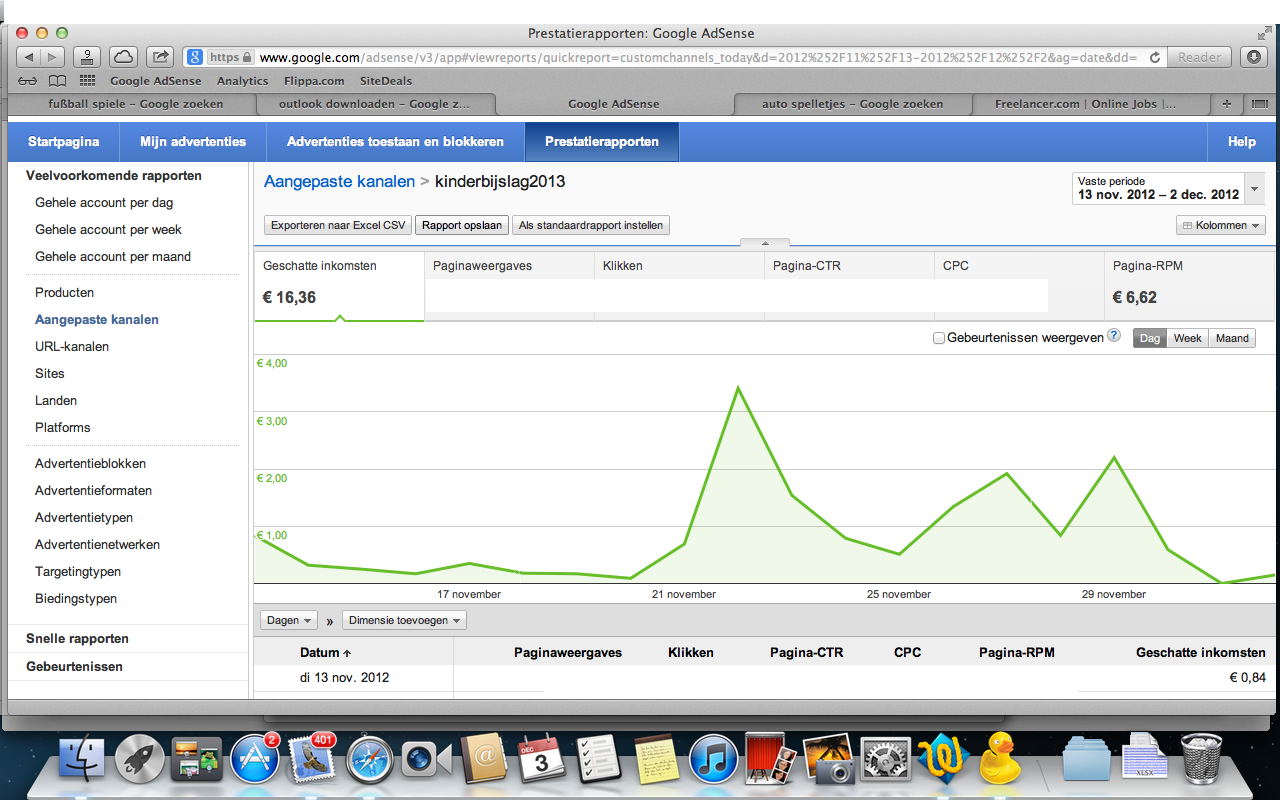This screenshot has height=800, width=1280.
Task: Select the Geschatte inkomsten metric tile
Action: click(340, 285)
